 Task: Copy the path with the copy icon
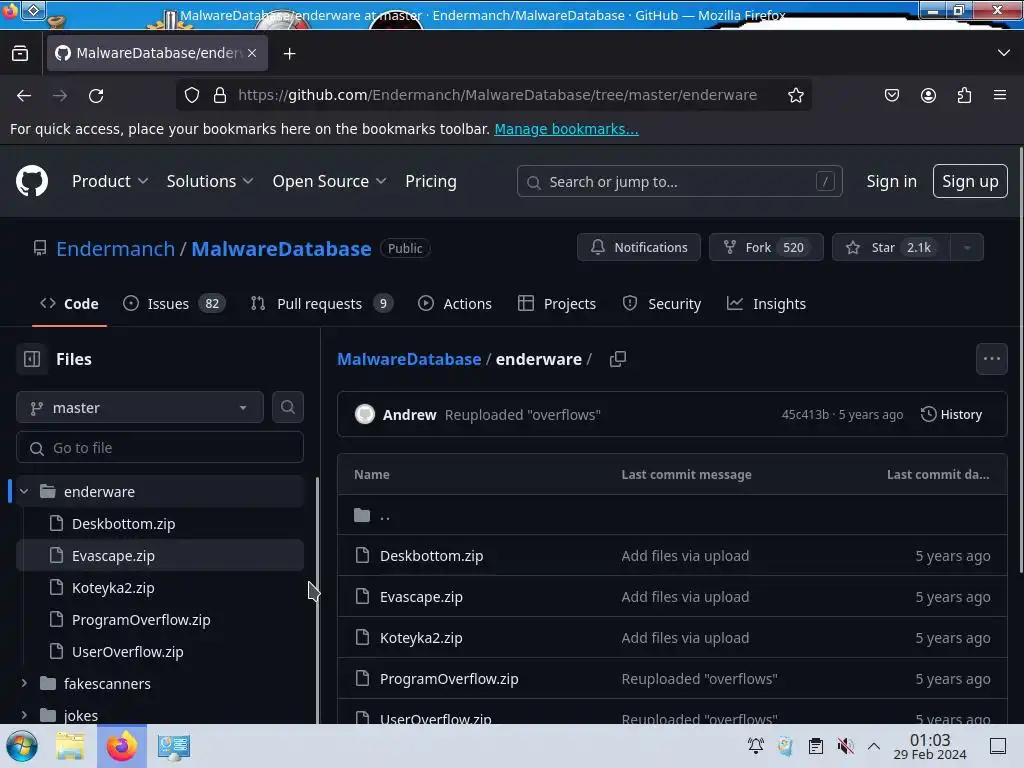click(617, 359)
